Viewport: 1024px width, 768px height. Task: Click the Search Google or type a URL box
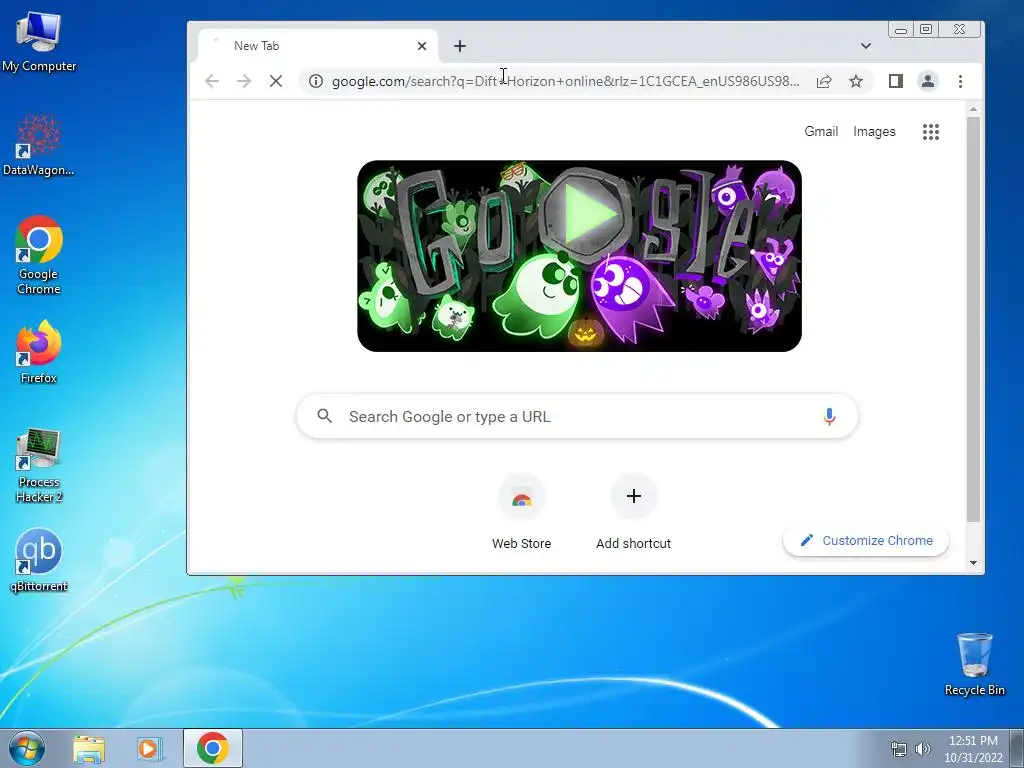(577, 416)
